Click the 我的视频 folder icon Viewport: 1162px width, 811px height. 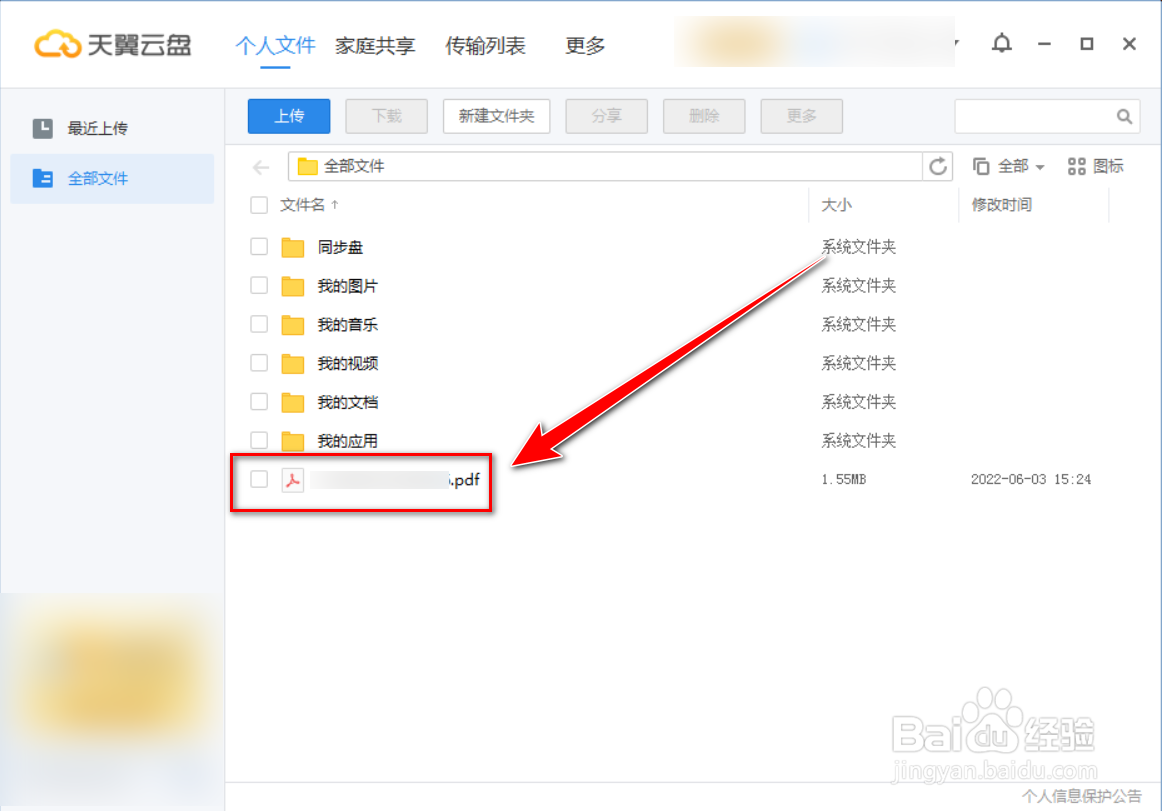point(293,363)
